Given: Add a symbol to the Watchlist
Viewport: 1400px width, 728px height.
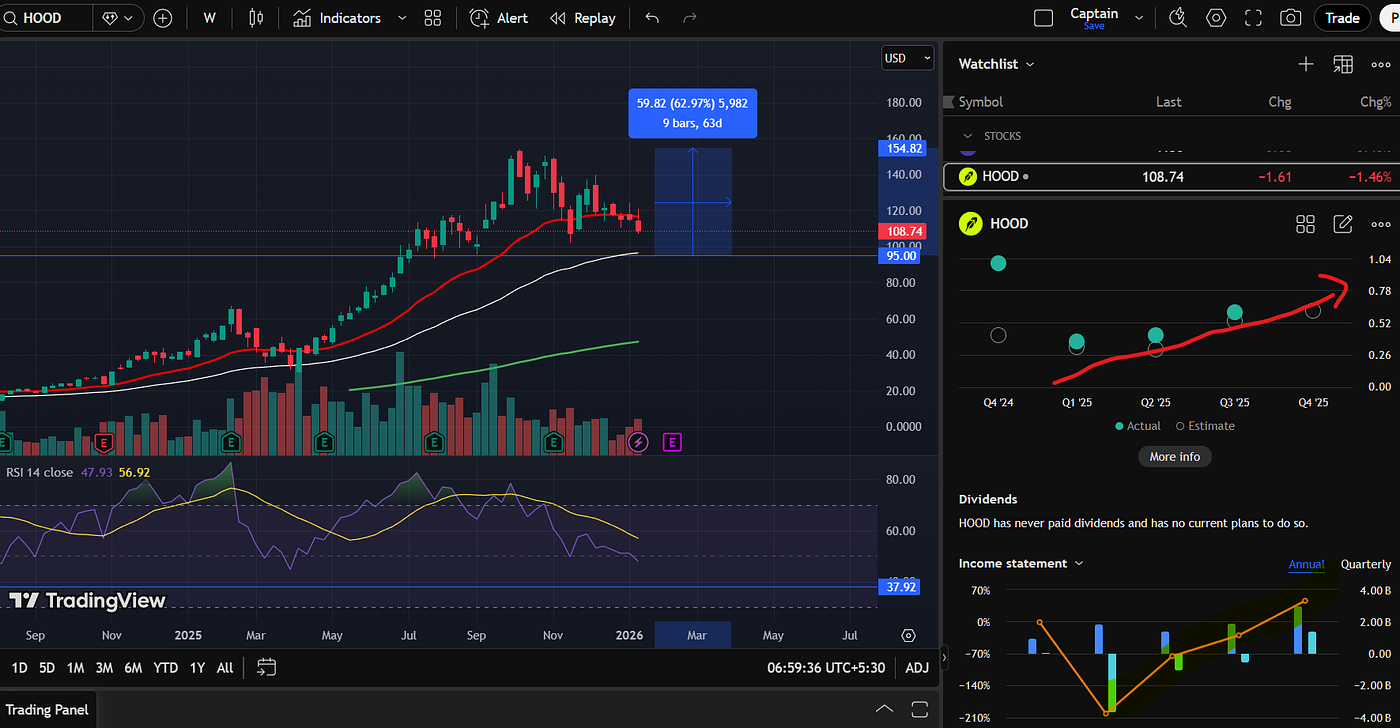Looking at the screenshot, I should point(1306,64).
